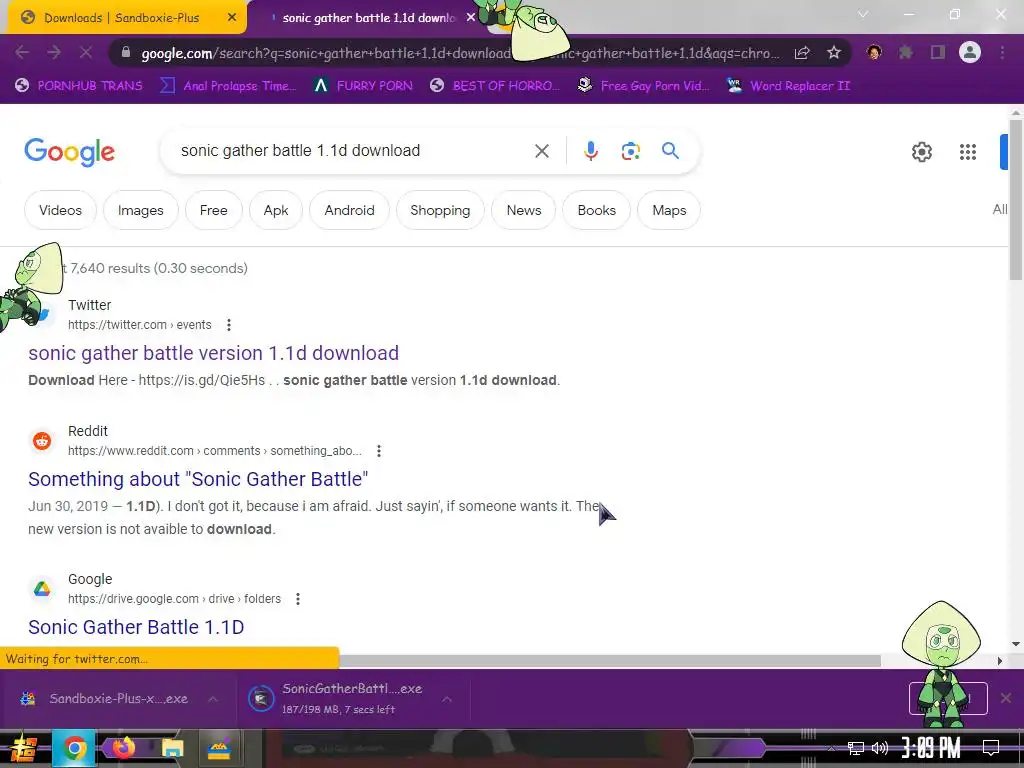
Task: Open 'Something about Sonic Gather Battle' Reddit link
Action: pyautogui.click(x=198, y=479)
